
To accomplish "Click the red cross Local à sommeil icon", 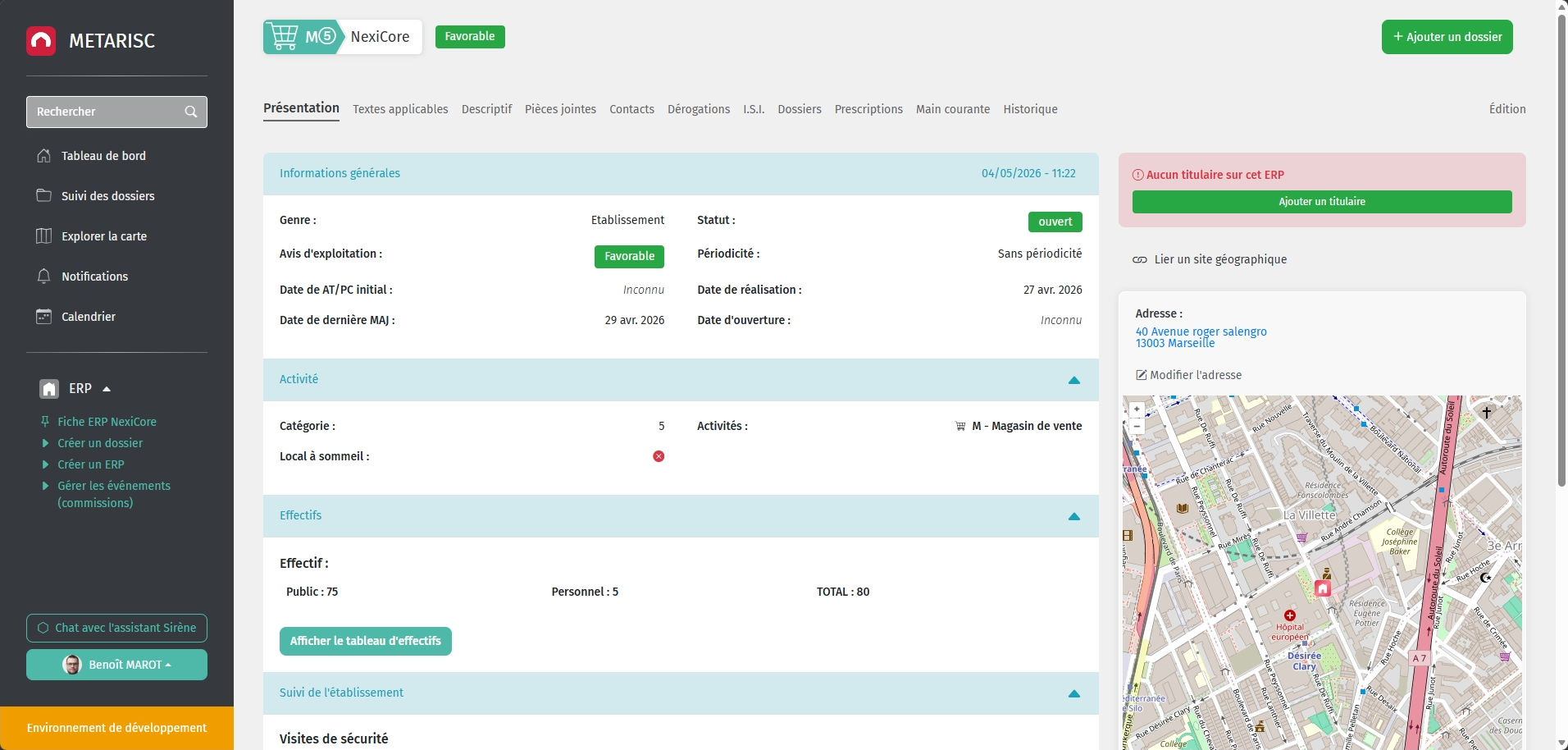I will point(659,456).
